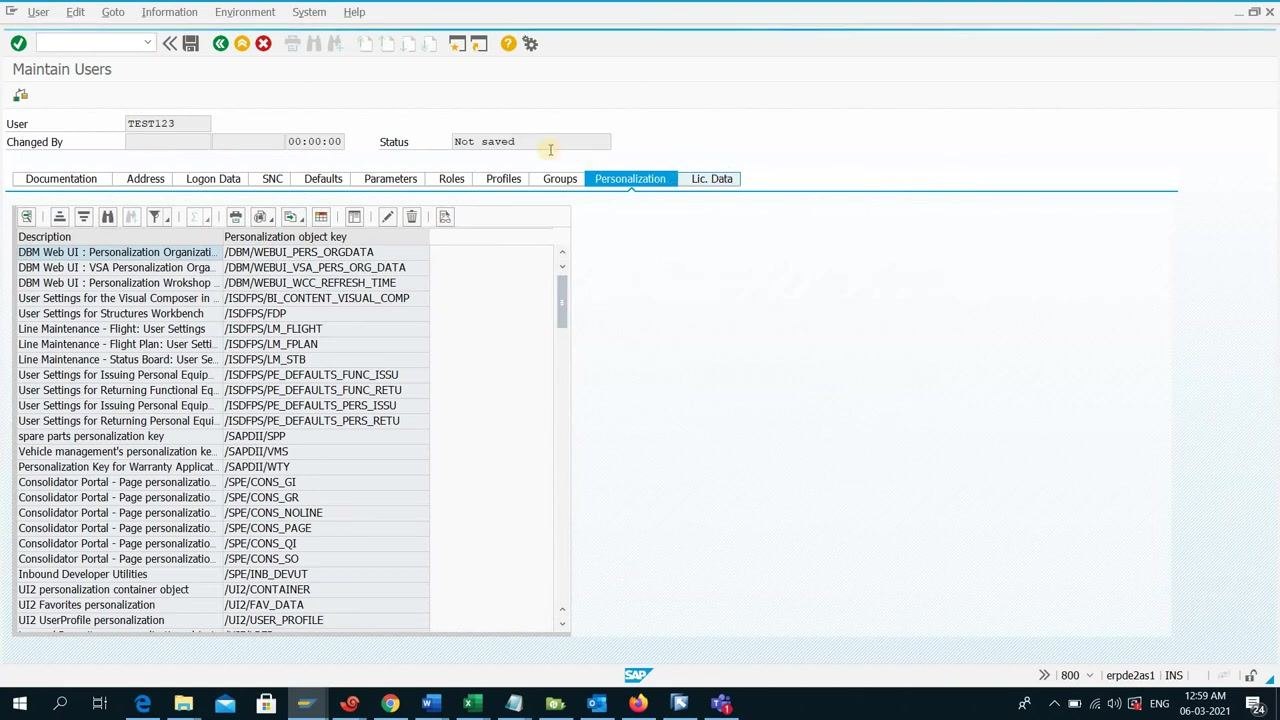
Task: Open the System menu
Action: coord(309,12)
